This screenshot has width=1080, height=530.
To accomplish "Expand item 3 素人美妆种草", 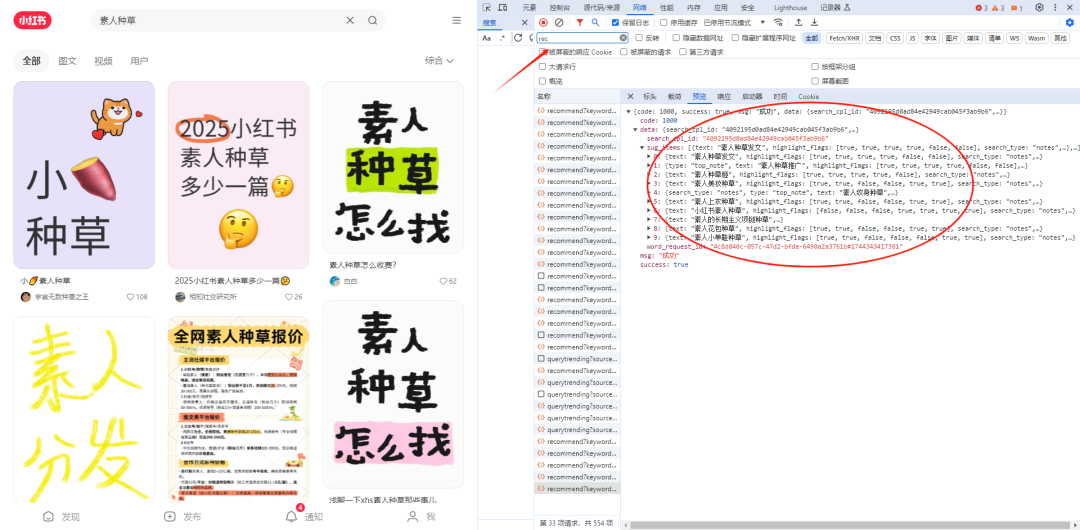I will pyautogui.click(x=649, y=183).
